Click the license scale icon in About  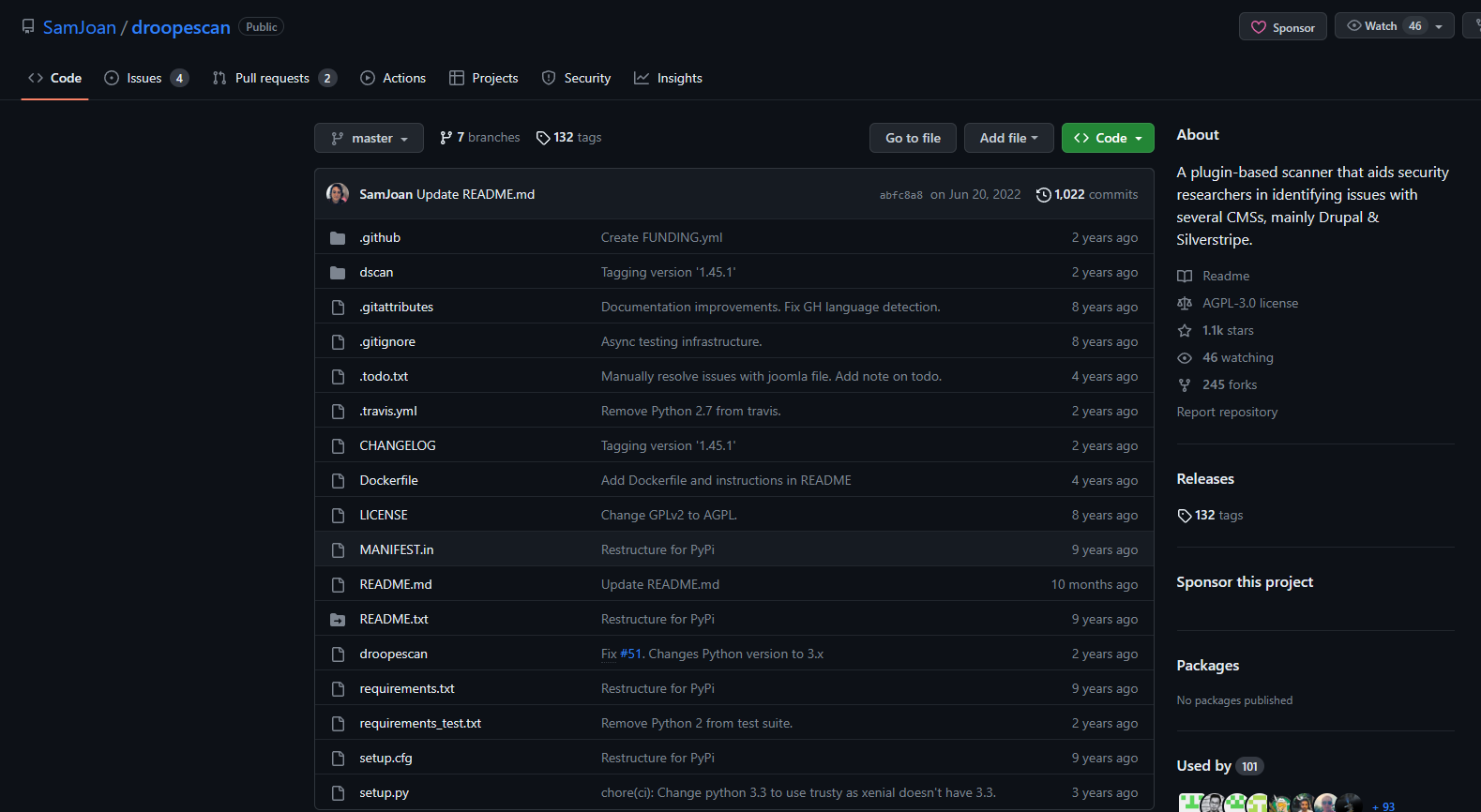(x=1185, y=304)
